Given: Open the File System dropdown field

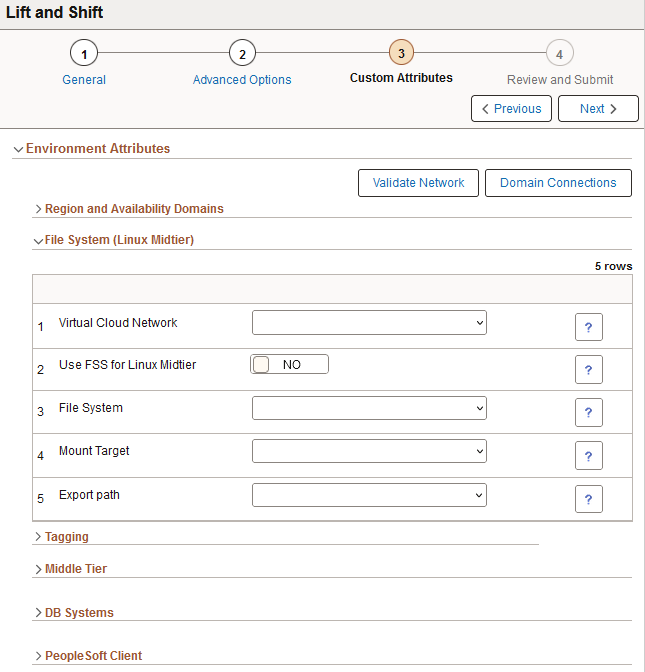Looking at the screenshot, I should point(369,408).
